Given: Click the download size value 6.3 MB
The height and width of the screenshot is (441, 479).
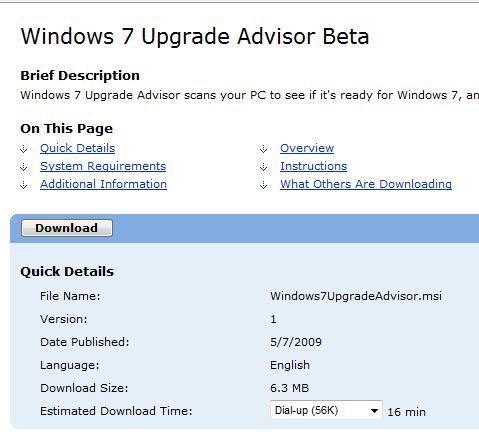Looking at the screenshot, I should (x=290, y=388).
